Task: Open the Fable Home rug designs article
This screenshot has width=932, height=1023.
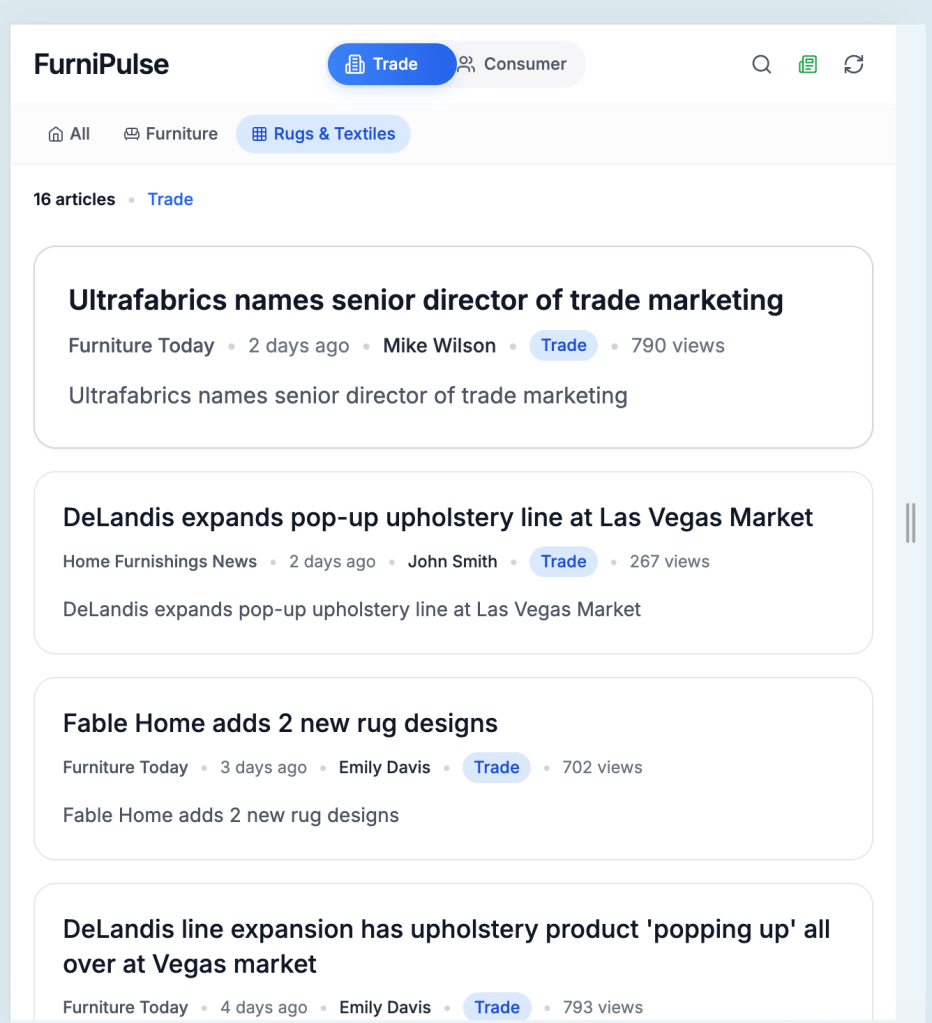Action: click(280, 722)
